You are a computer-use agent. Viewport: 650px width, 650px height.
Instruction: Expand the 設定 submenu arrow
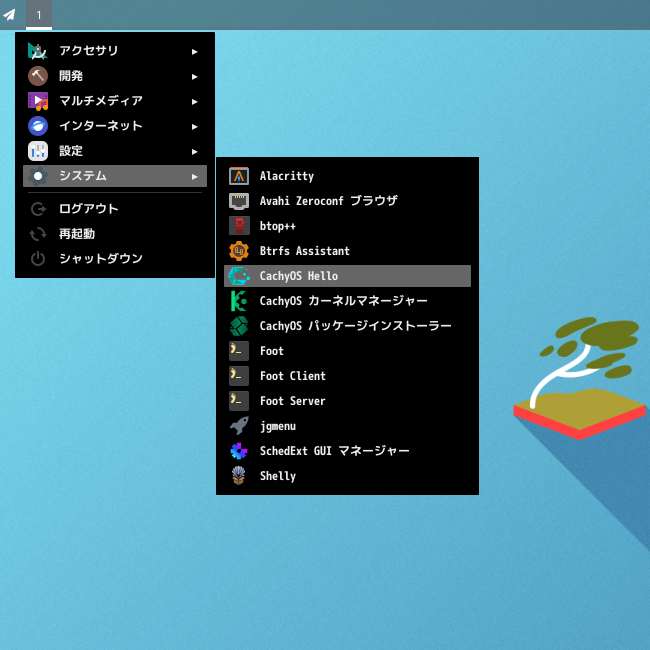click(194, 152)
